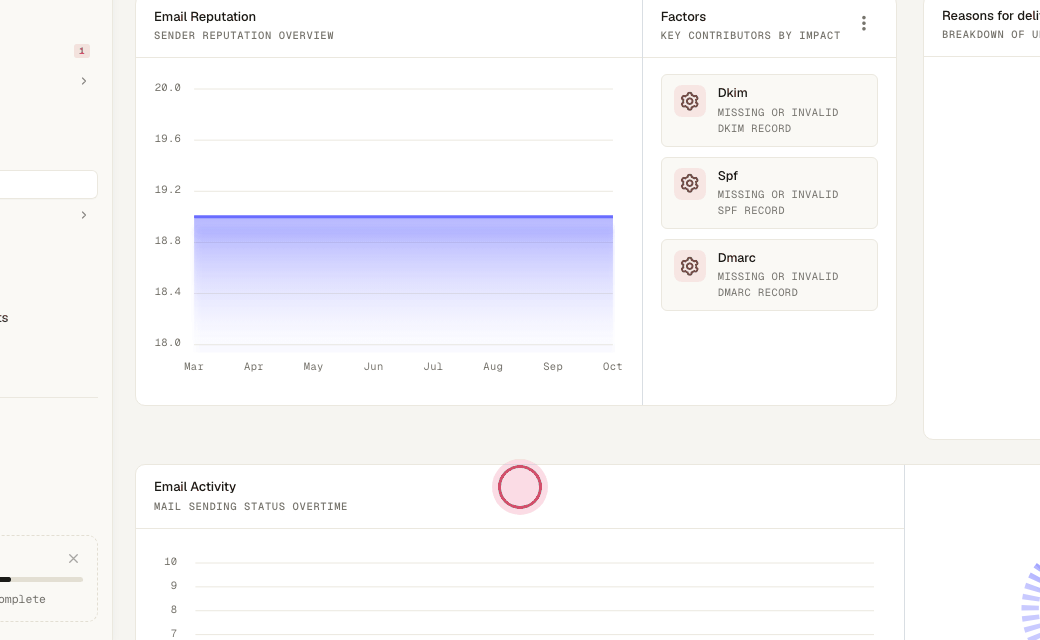Open the Spf factor card
1040x640 pixels.
[769, 193]
